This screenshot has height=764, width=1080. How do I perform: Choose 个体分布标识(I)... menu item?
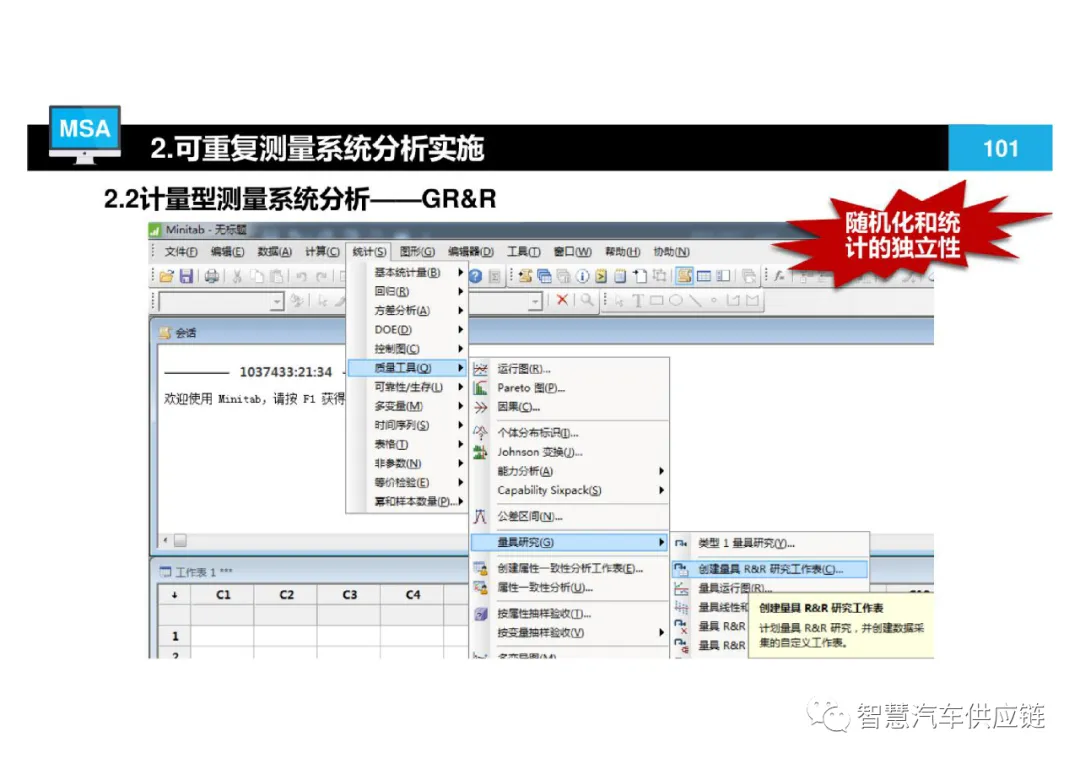570,433
